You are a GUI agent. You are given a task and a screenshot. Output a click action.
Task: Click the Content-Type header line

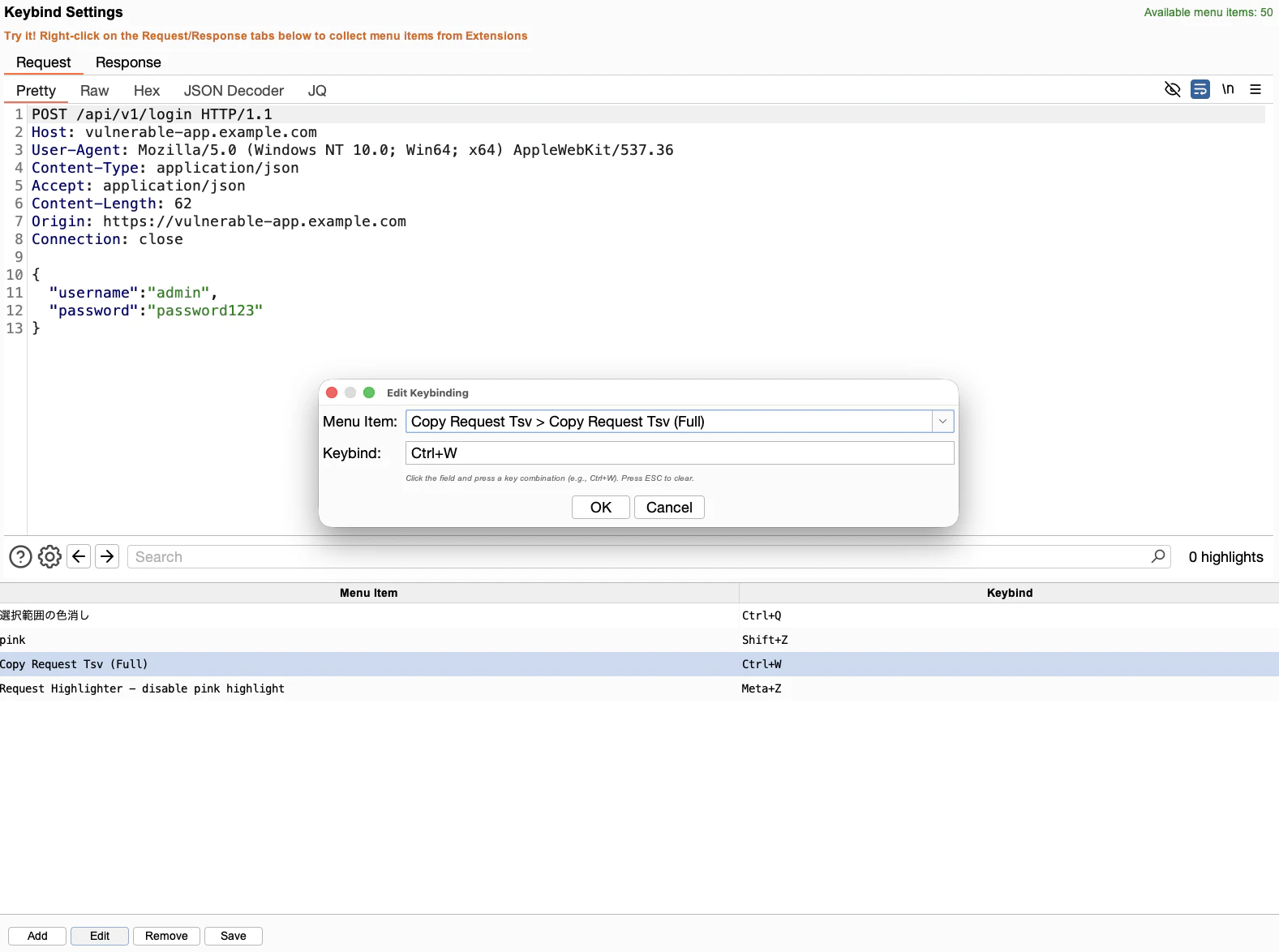[x=165, y=168]
